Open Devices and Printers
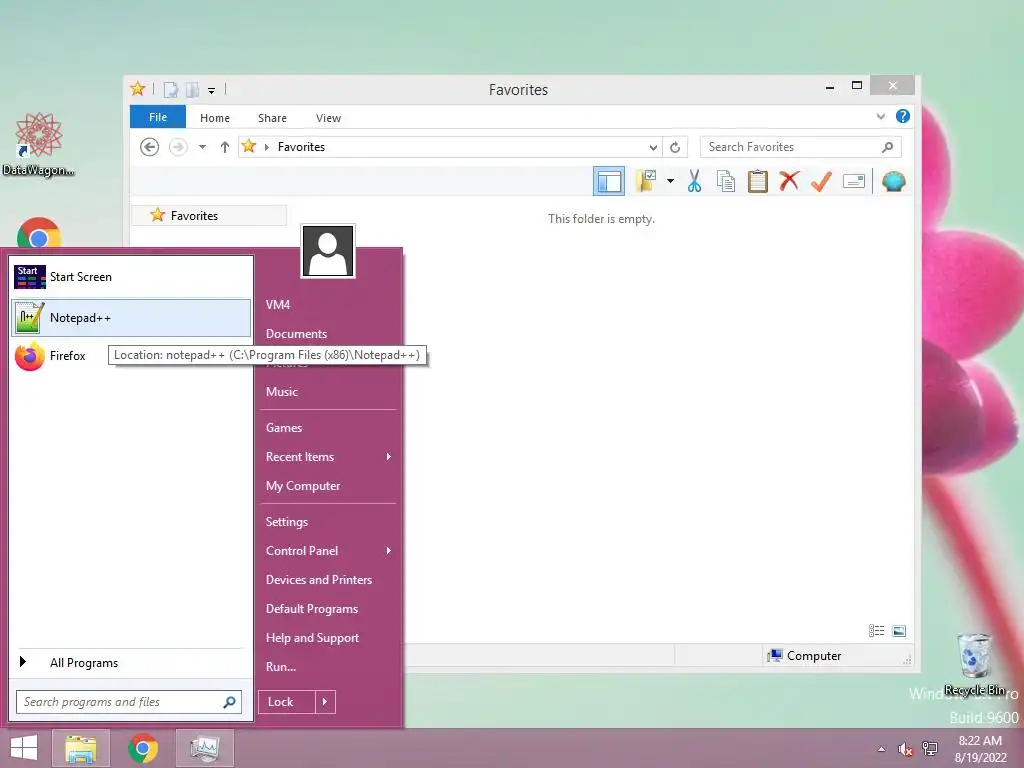1024x768 pixels. pyautogui.click(x=319, y=580)
